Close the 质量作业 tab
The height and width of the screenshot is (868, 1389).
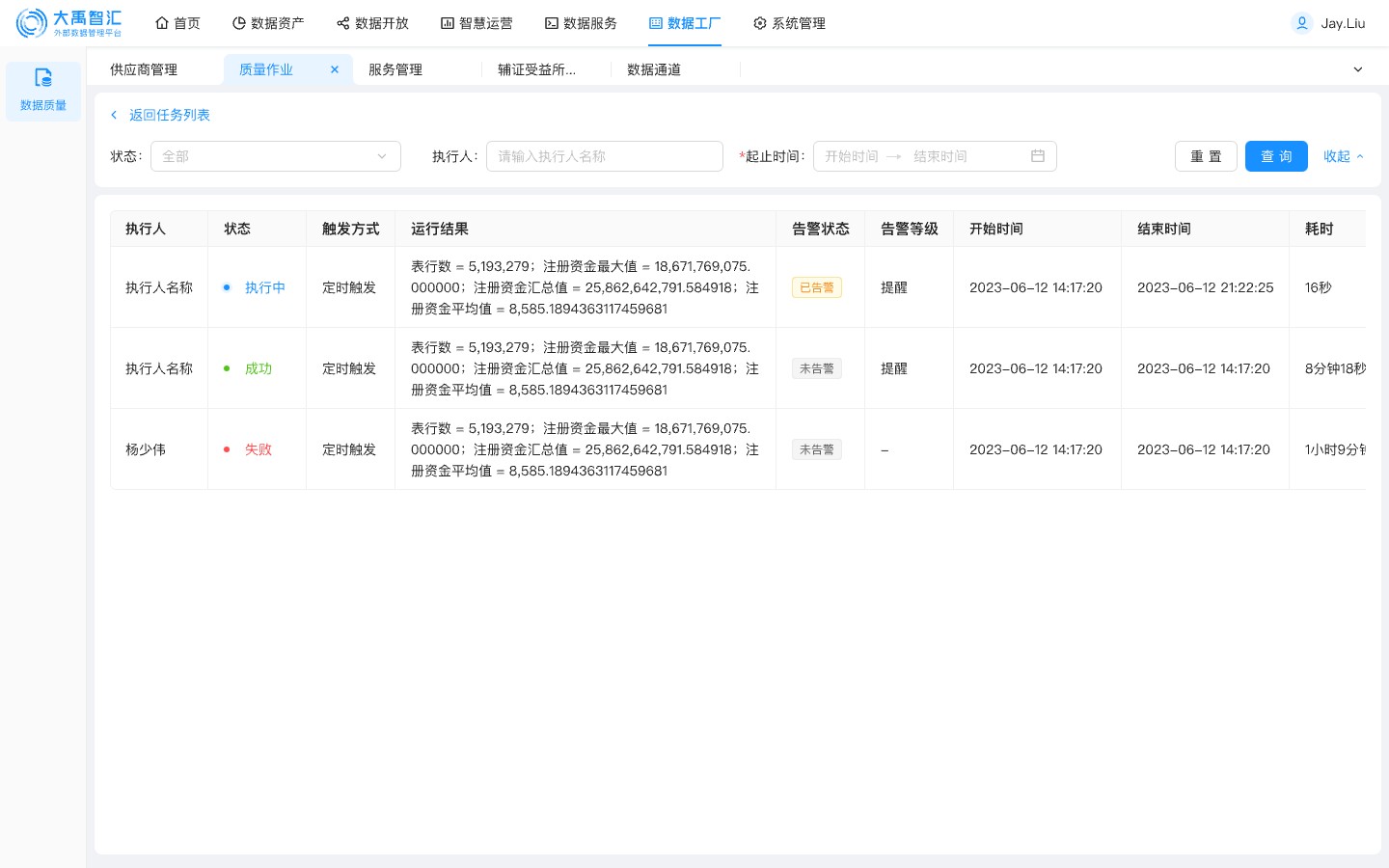point(335,69)
